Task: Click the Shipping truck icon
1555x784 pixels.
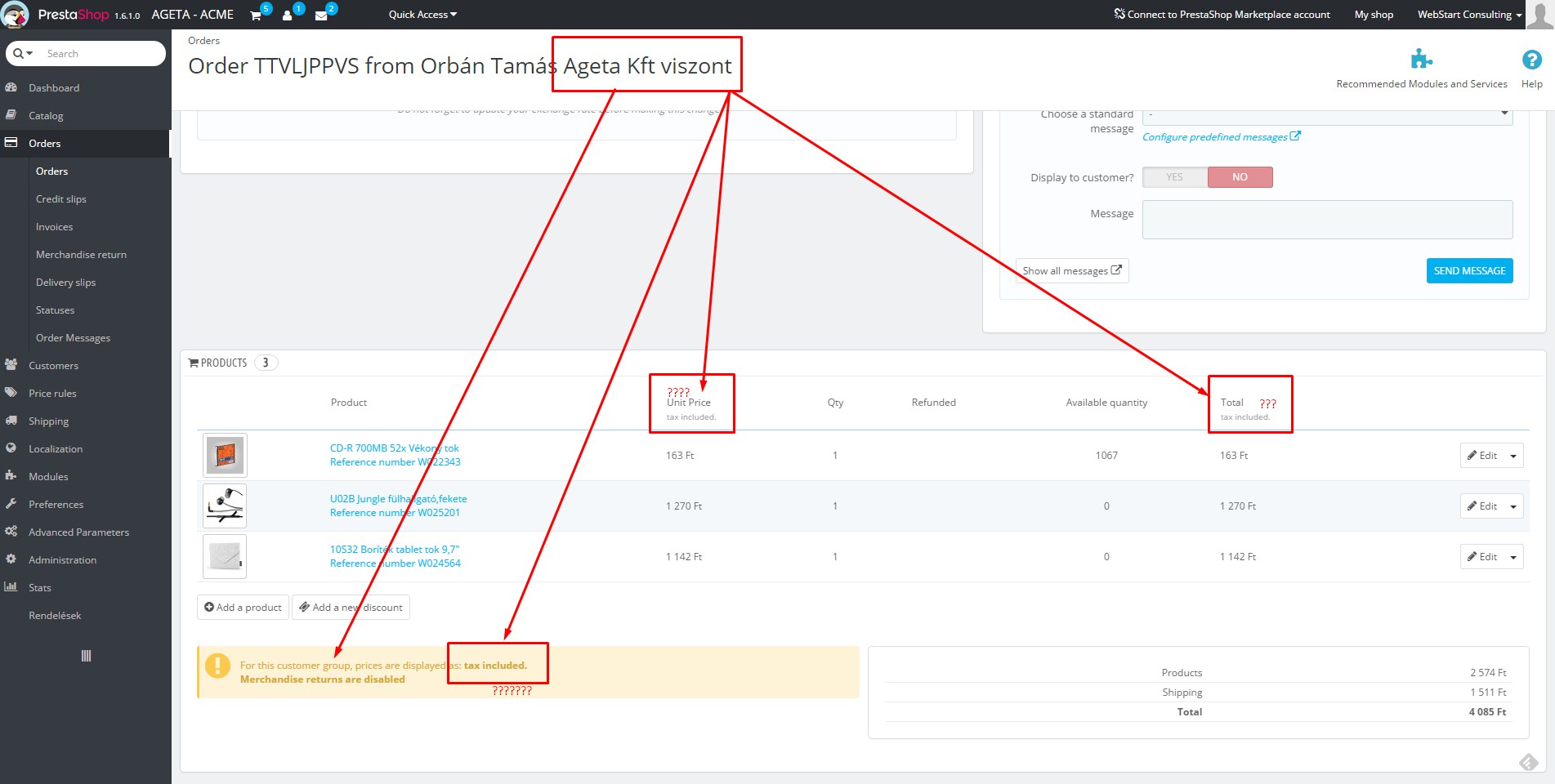Action: tap(11, 421)
